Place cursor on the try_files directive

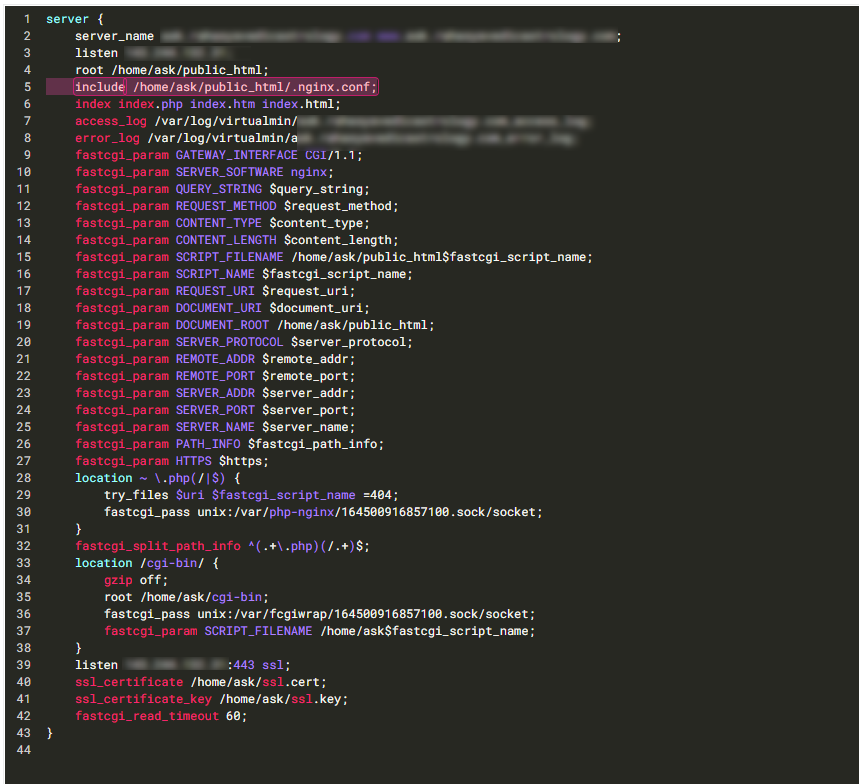[x=136, y=495]
